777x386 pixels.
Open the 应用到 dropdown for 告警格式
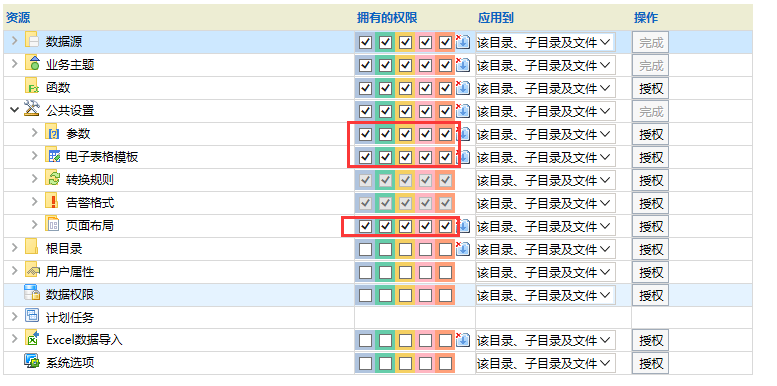[x=545, y=203]
